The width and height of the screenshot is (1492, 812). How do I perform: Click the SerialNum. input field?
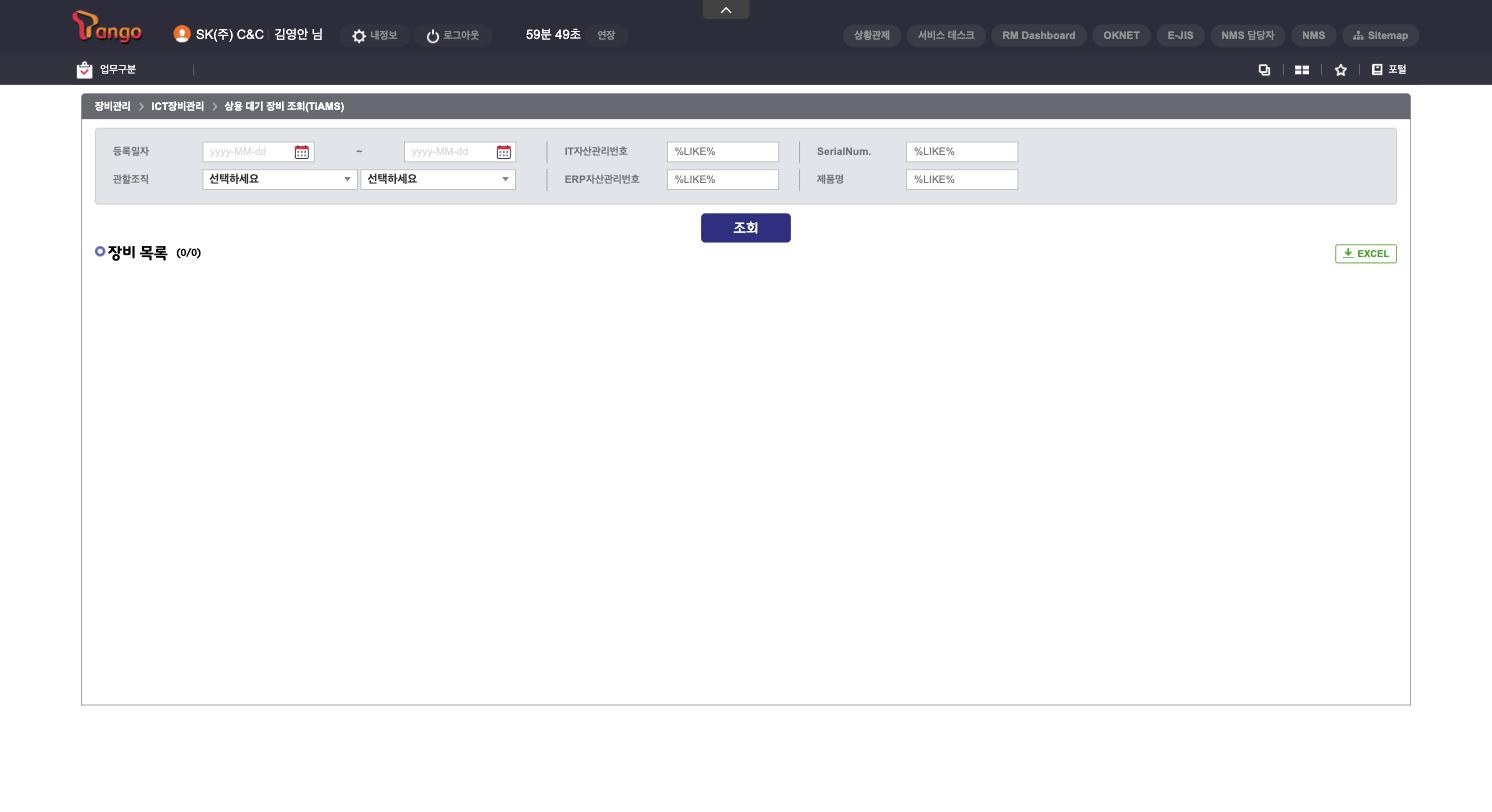[962, 152]
